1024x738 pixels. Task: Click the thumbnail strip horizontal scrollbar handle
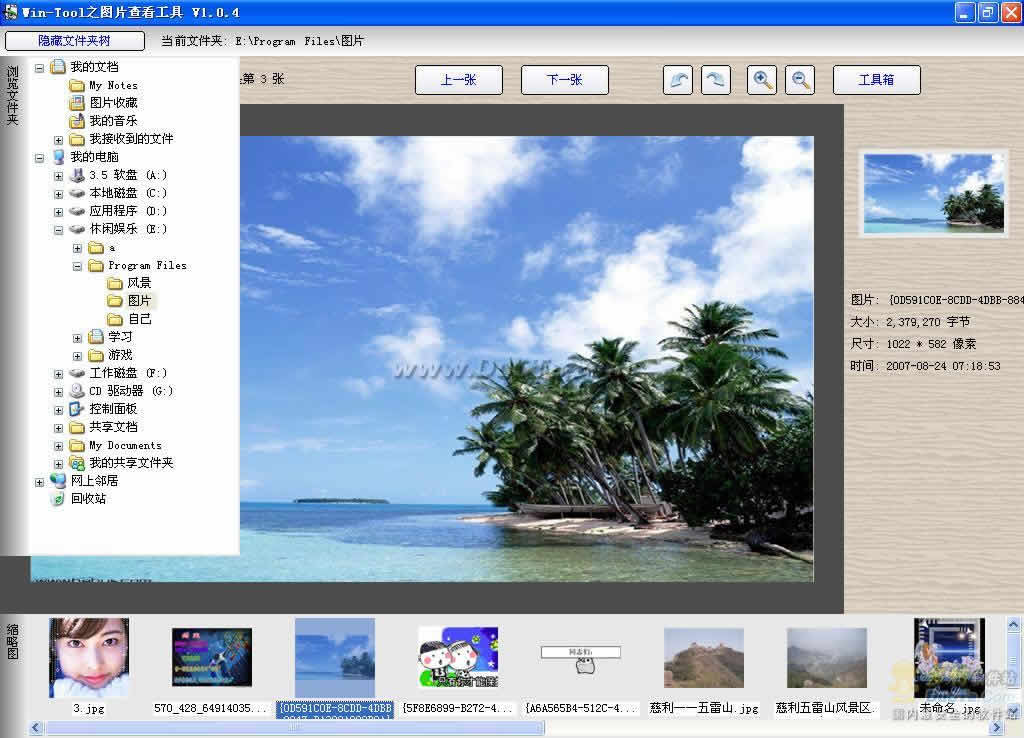[x=295, y=728]
